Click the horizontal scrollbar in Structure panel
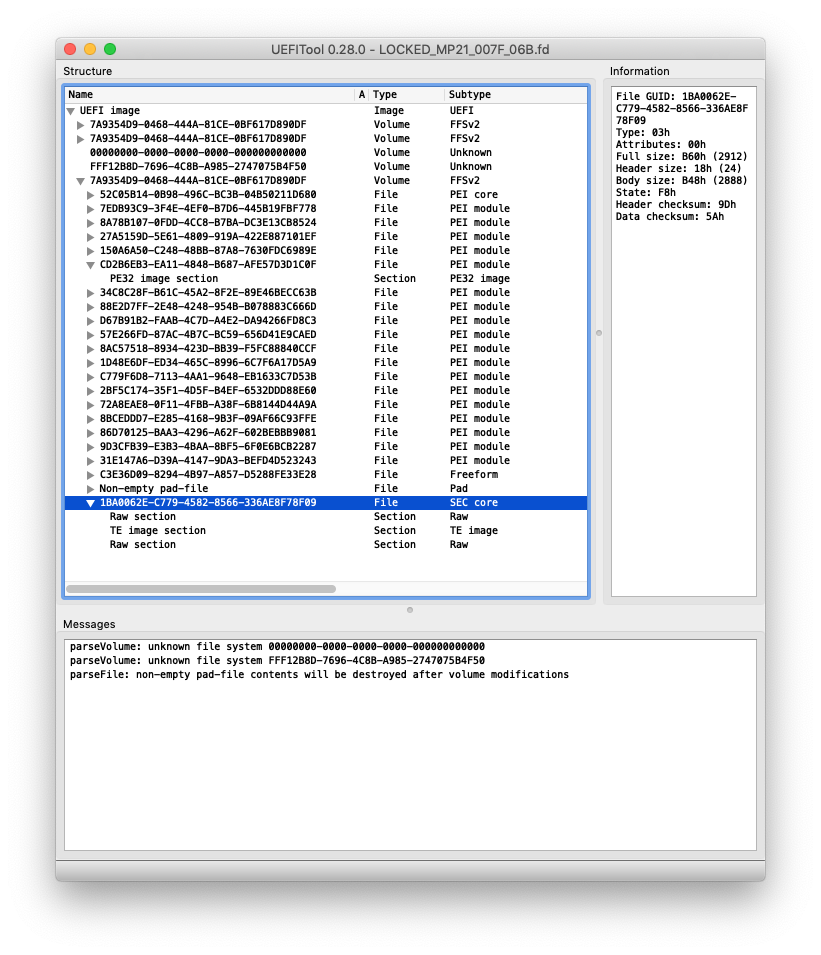The height and width of the screenshot is (955, 821). tap(201, 589)
